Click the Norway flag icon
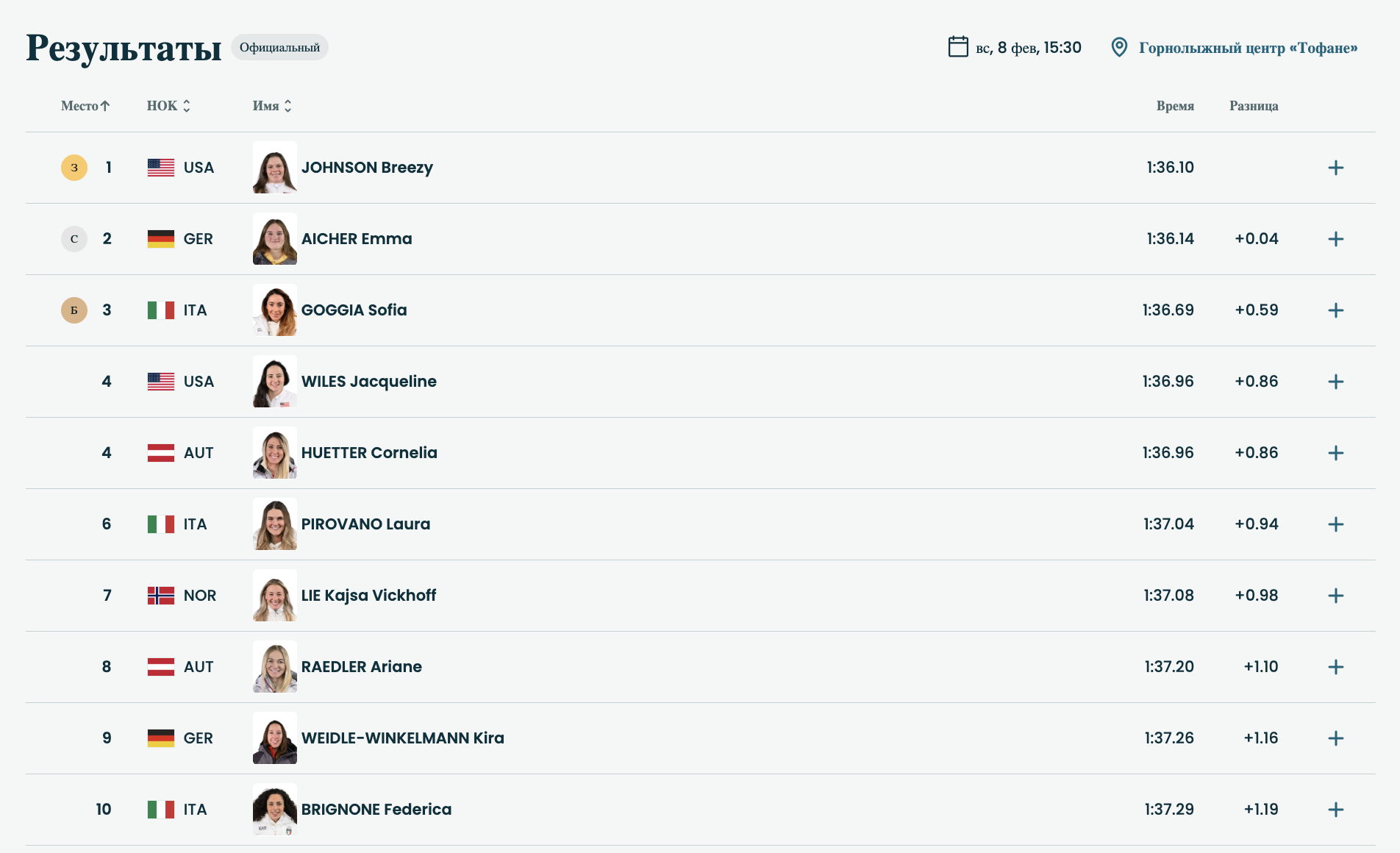The image size is (1400, 853). pyautogui.click(x=161, y=596)
